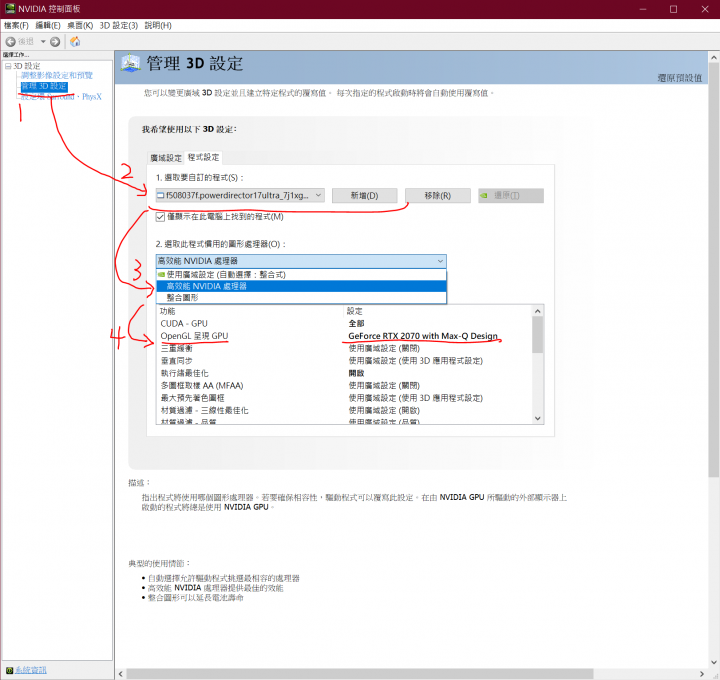
Task: Open the 系統資訊 link
Action: tap(31, 670)
